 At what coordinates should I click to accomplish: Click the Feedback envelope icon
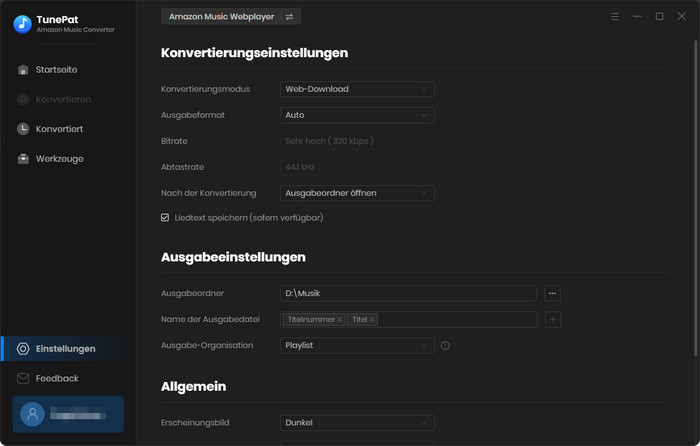[23, 379]
